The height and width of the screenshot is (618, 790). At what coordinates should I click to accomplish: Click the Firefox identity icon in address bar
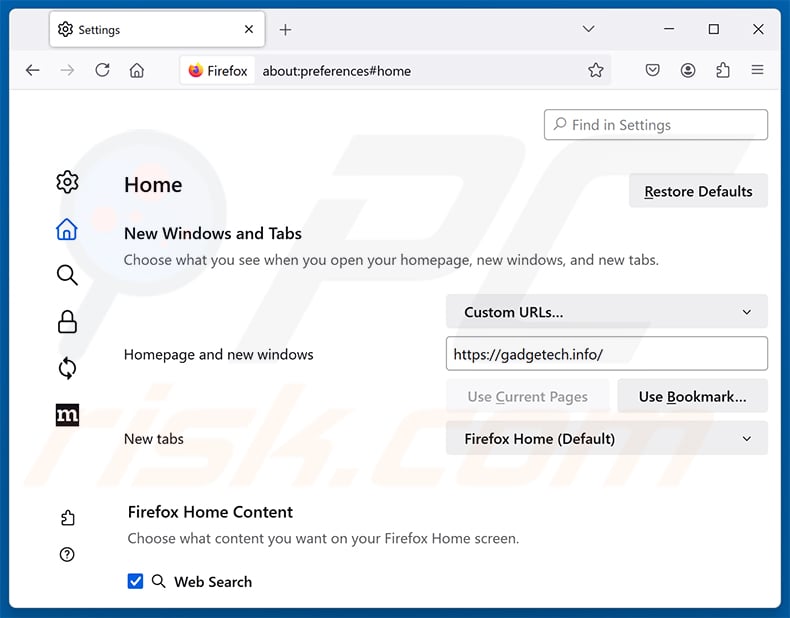(218, 71)
